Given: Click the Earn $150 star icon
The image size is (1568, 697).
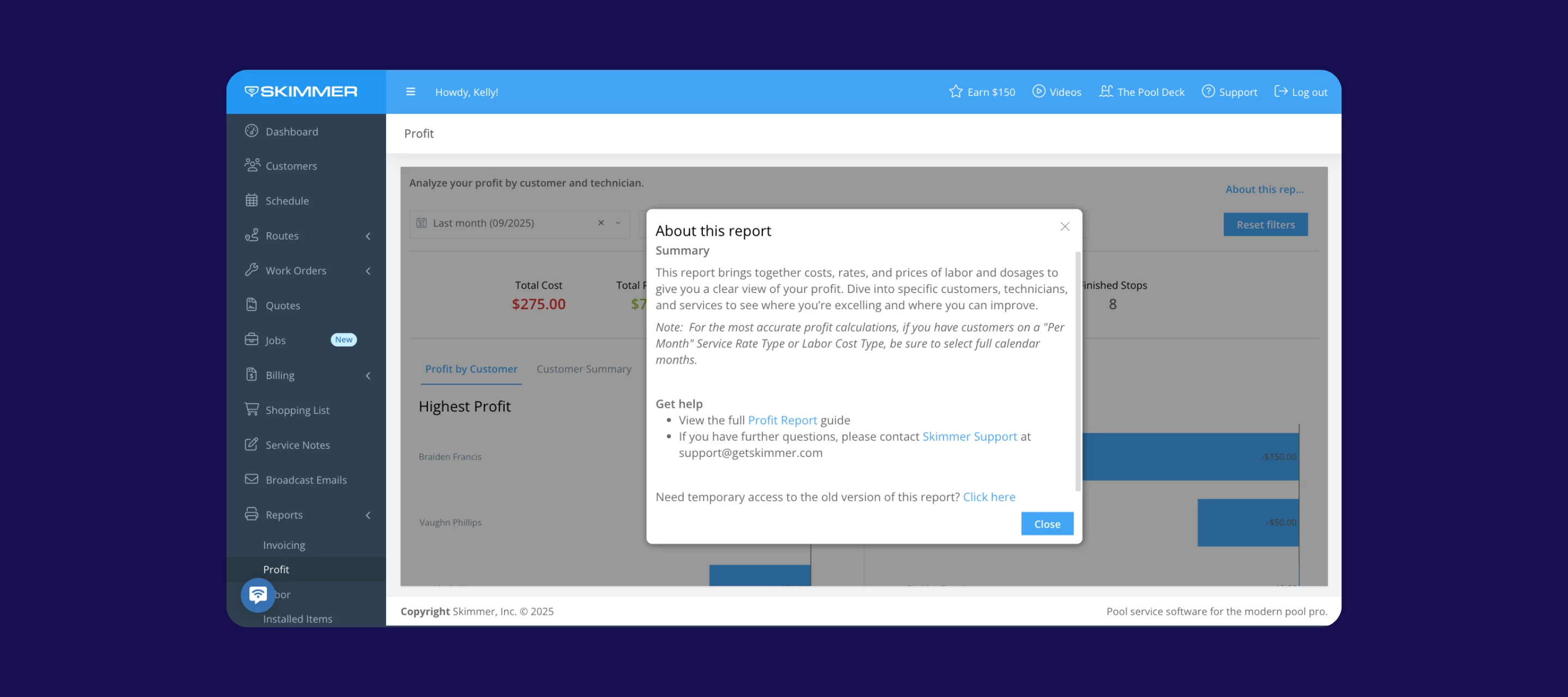Looking at the screenshot, I should click(955, 91).
